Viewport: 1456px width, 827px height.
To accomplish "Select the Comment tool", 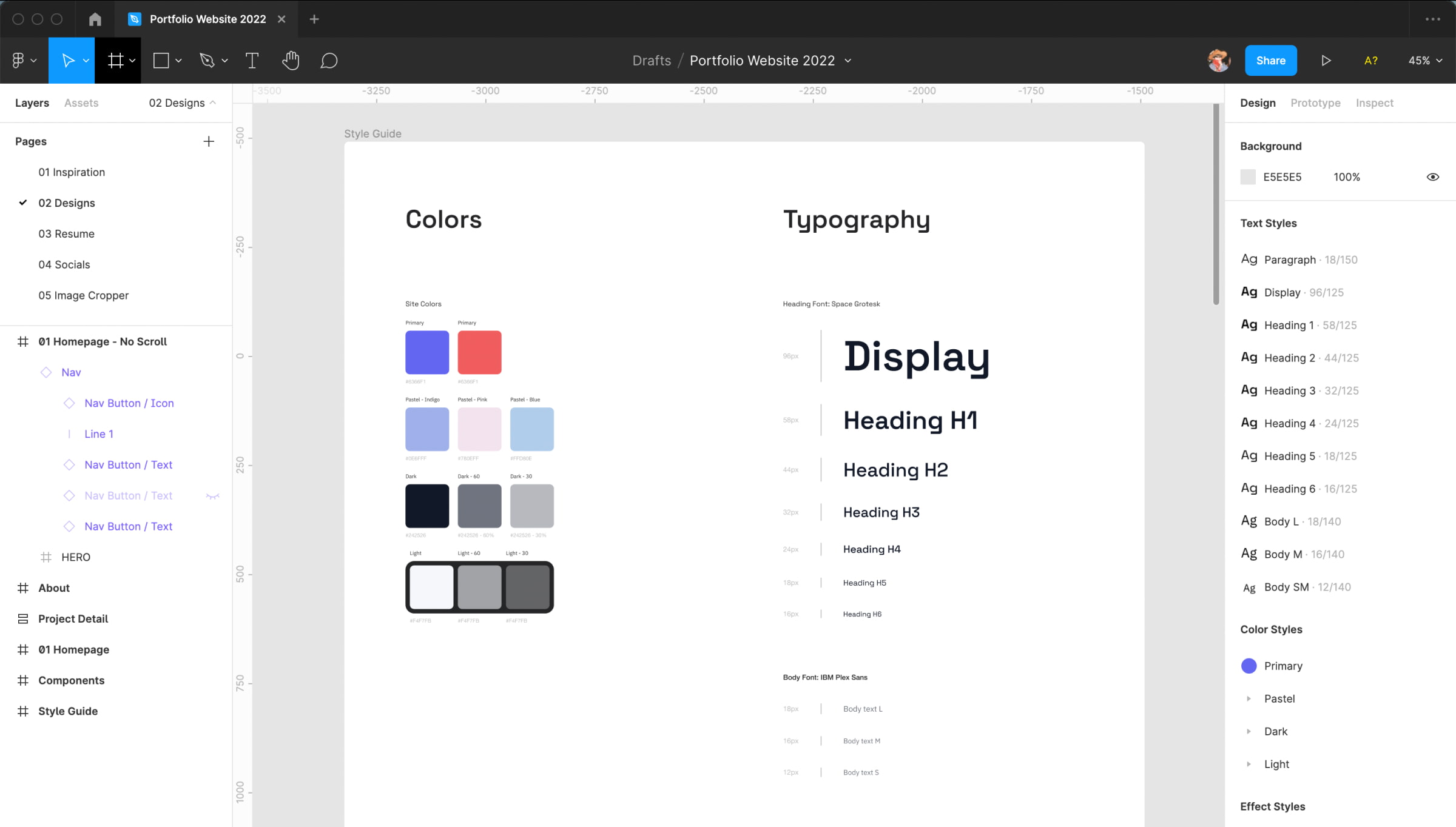I will (329, 61).
